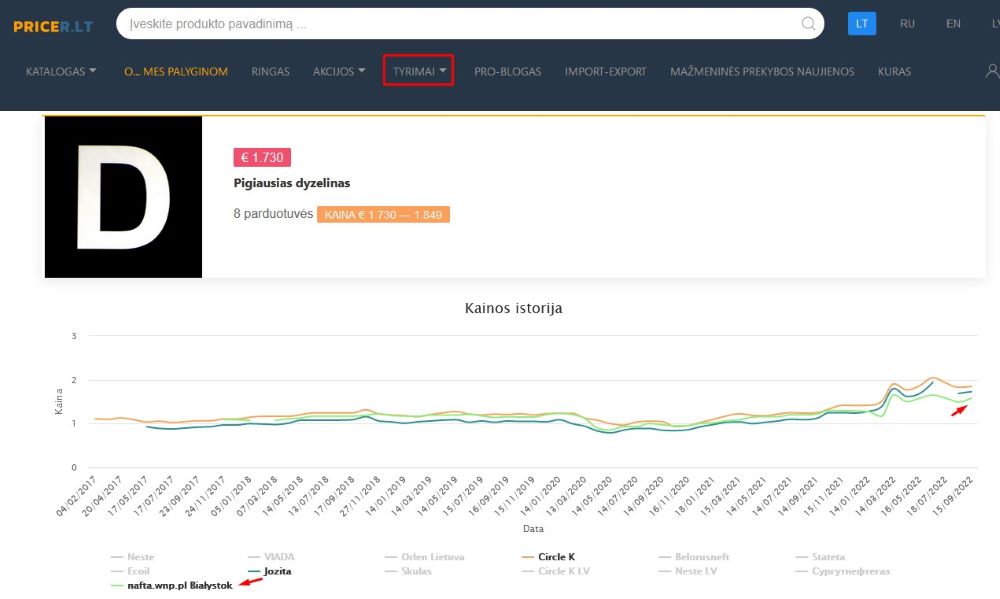Focus the product name search field
The image size is (1000, 599).
pos(470,24)
